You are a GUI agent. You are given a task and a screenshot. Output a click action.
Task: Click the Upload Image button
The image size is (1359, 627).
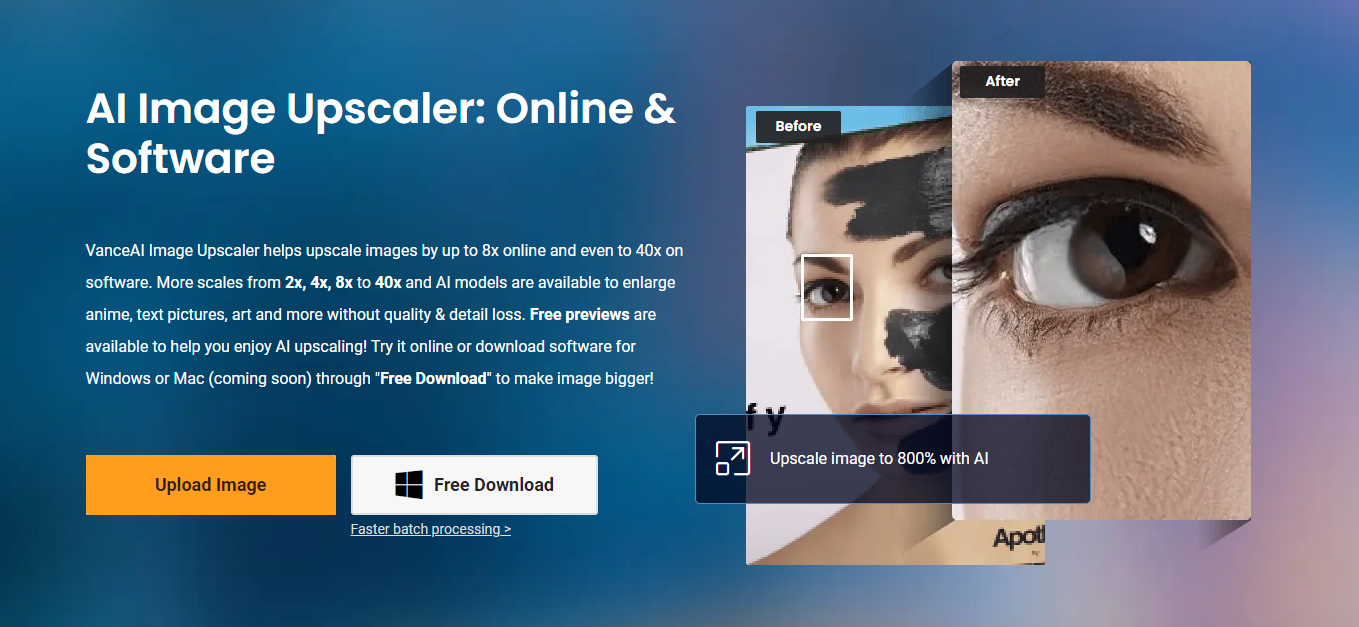(211, 485)
